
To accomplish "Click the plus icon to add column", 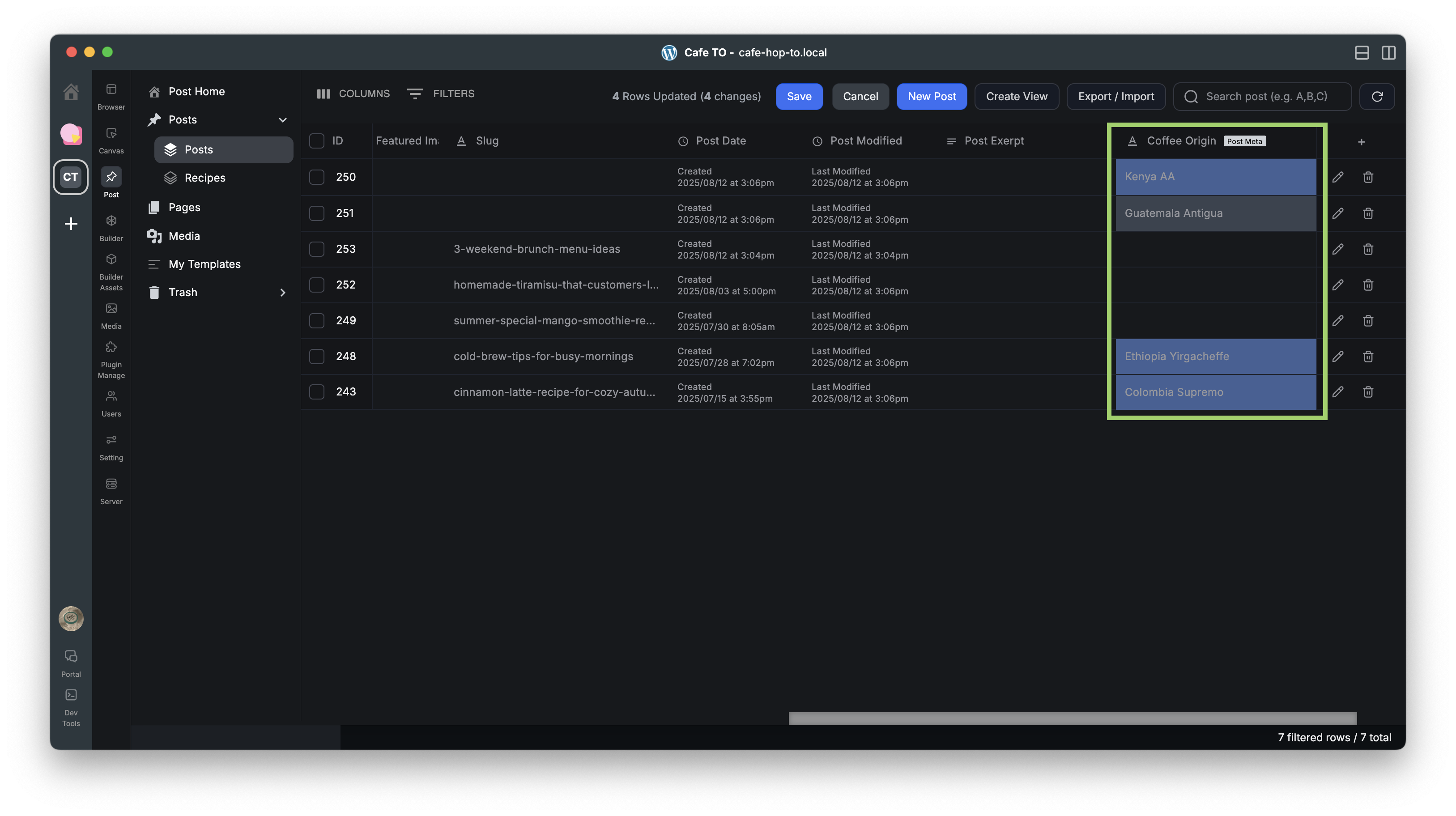I will pyautogui.click(x=1361, y=142).
